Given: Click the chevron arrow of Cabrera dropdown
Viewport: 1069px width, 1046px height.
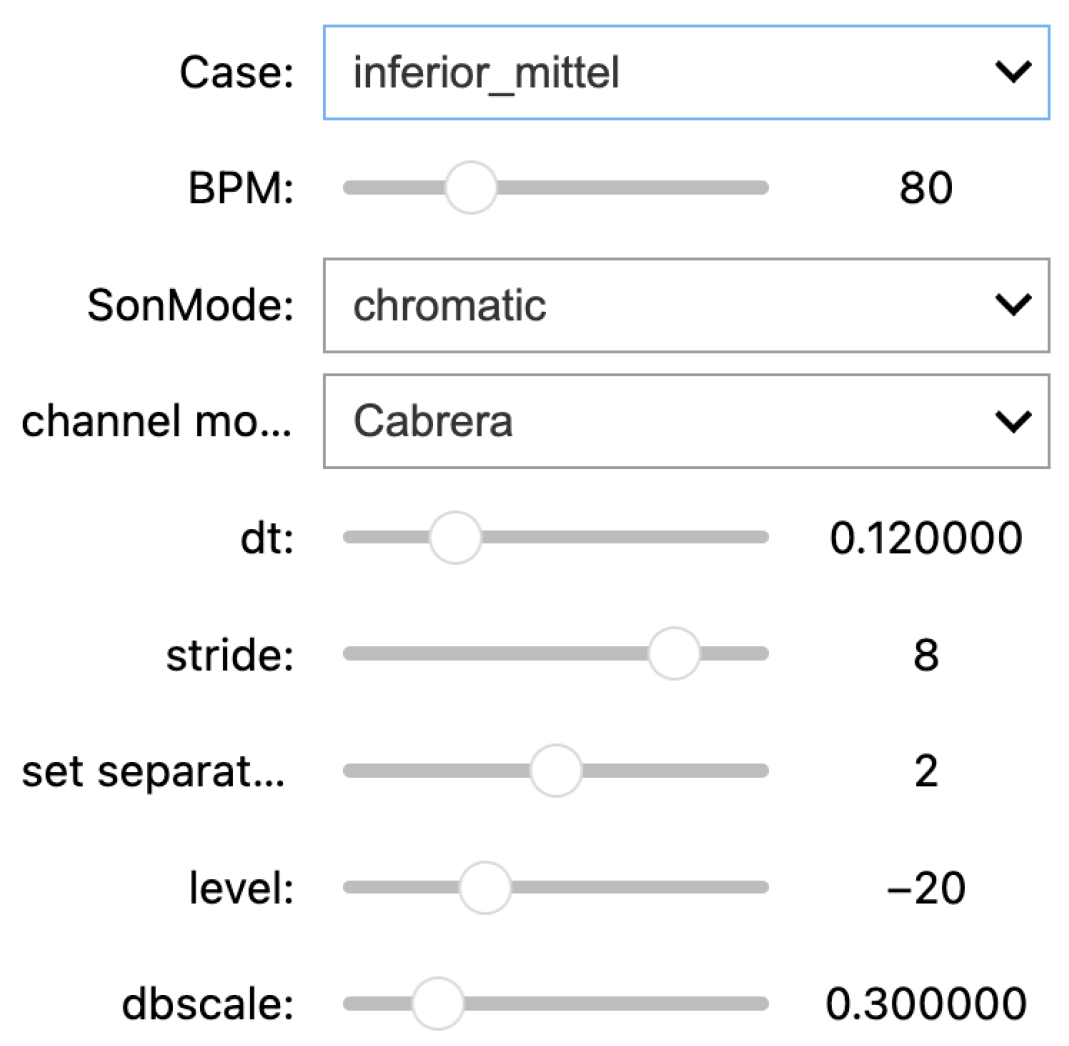Looking at the screenshot, I should (1013, 421).
